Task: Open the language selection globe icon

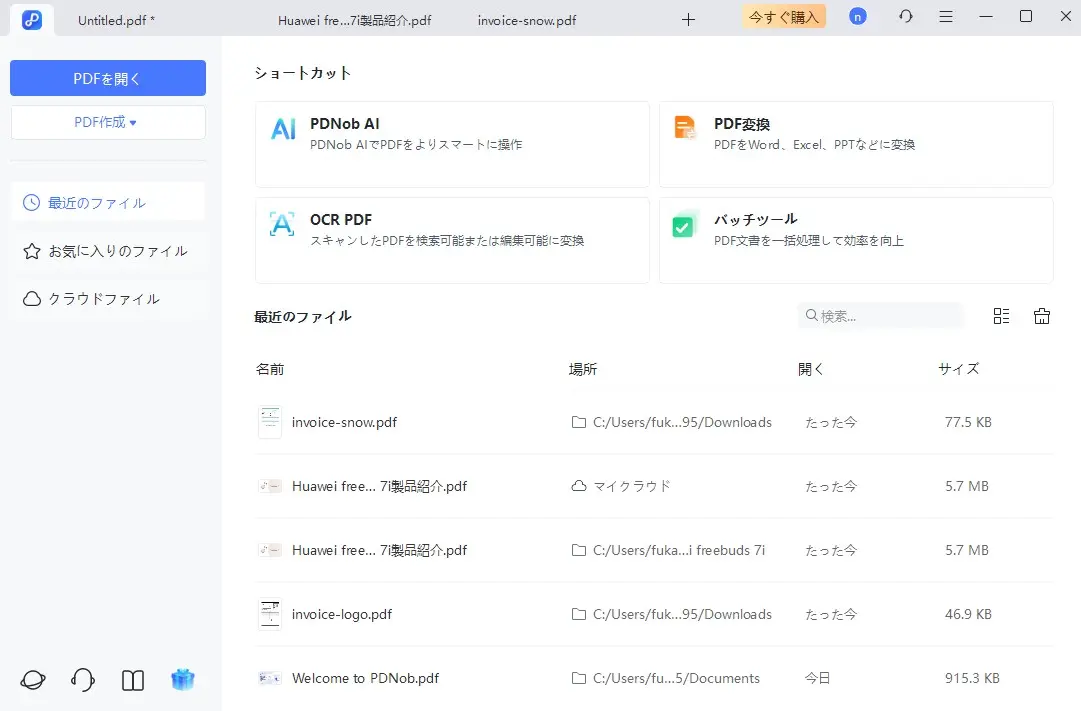Action: point(32,679)
